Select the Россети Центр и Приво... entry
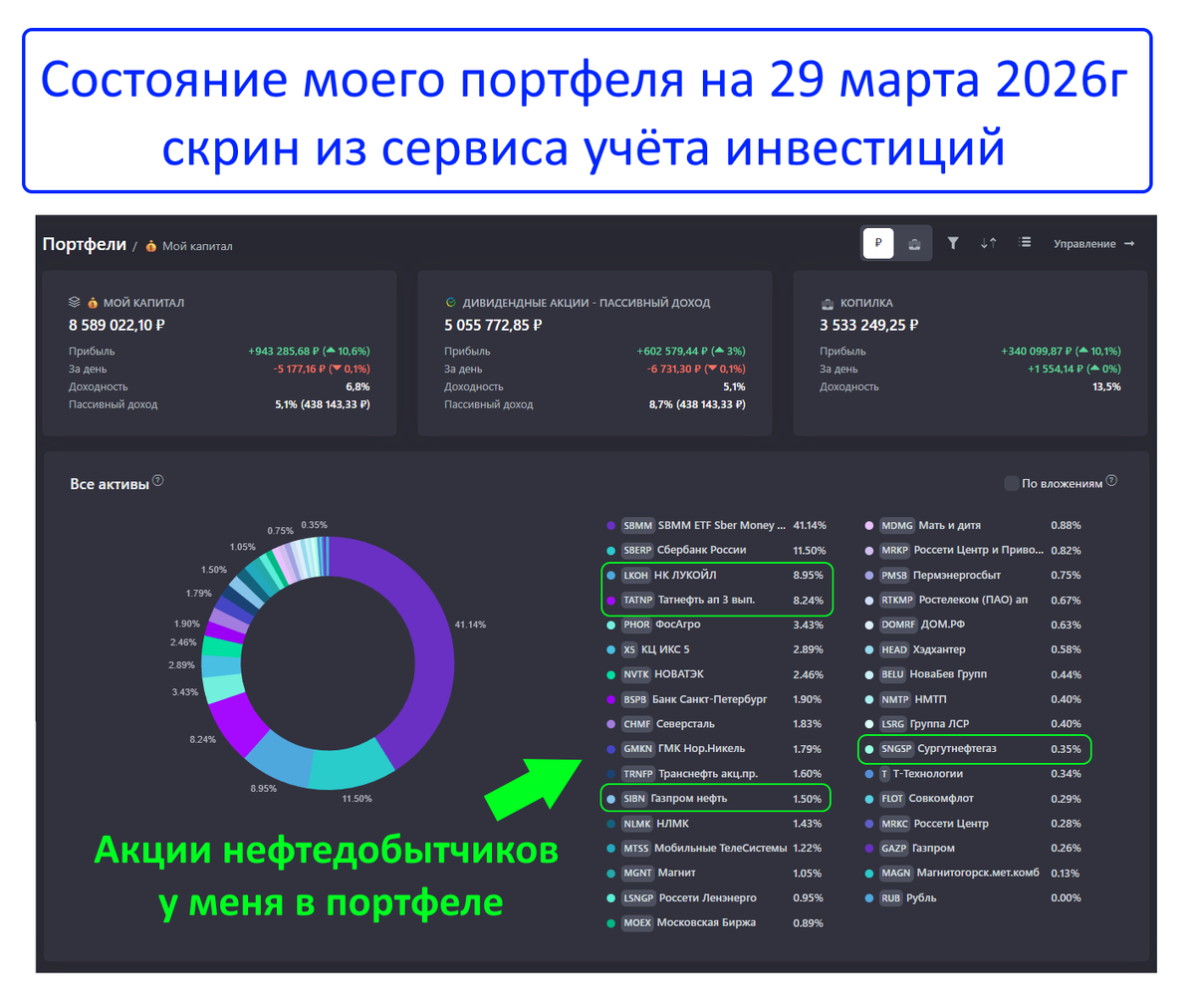The width and height of the screenshot is (1195, 1008). coord(973,551)
